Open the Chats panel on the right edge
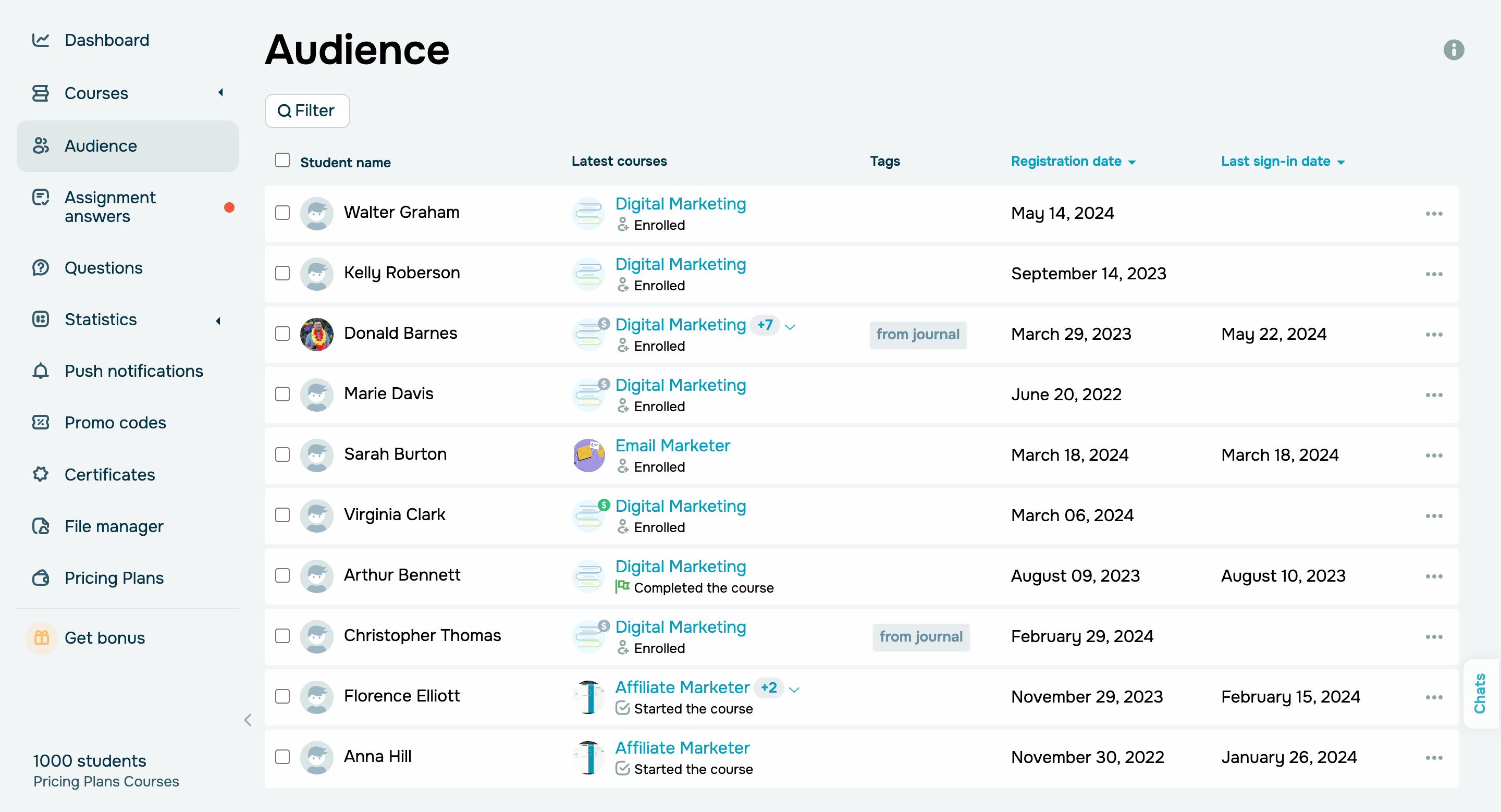This screenshot has width=1501, height=812. [x=1481, y=694]
